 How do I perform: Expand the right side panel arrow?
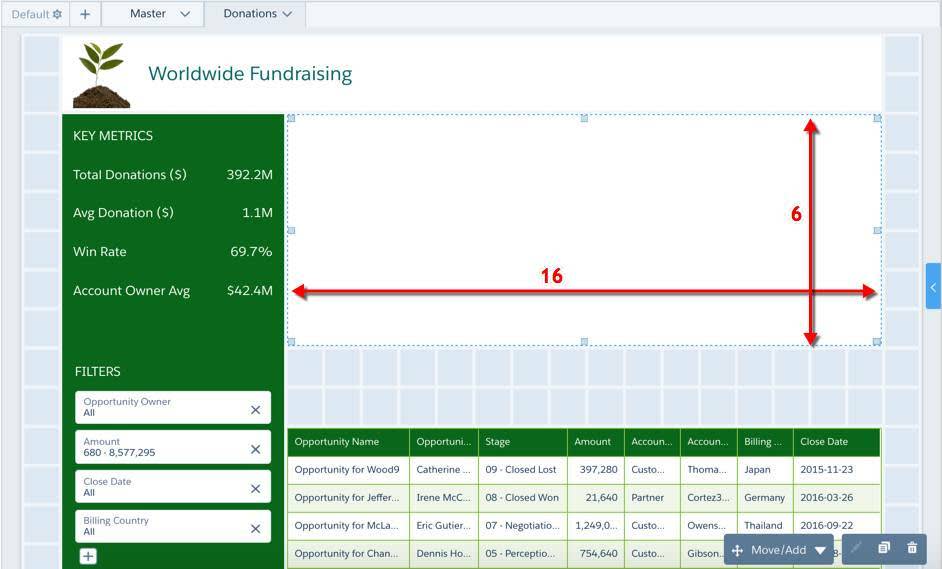pos(933,286)
